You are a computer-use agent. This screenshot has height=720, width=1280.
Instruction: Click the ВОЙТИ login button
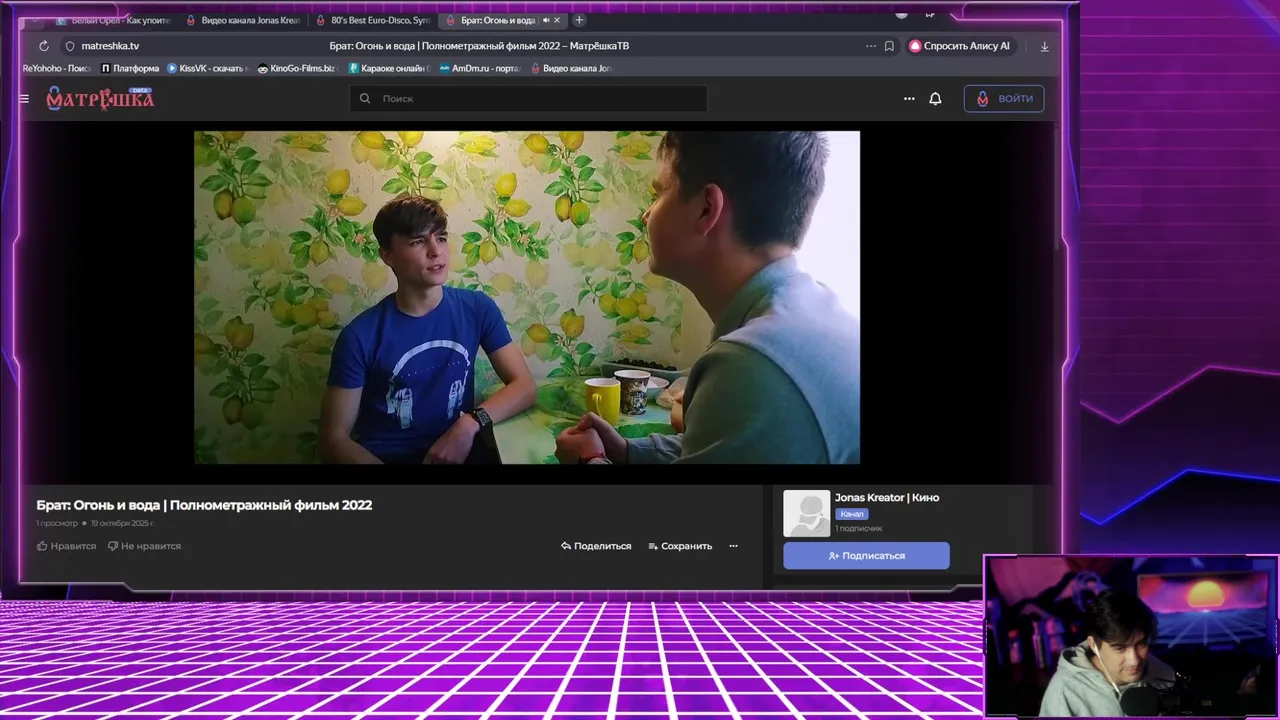click(x=1004, y=98)
